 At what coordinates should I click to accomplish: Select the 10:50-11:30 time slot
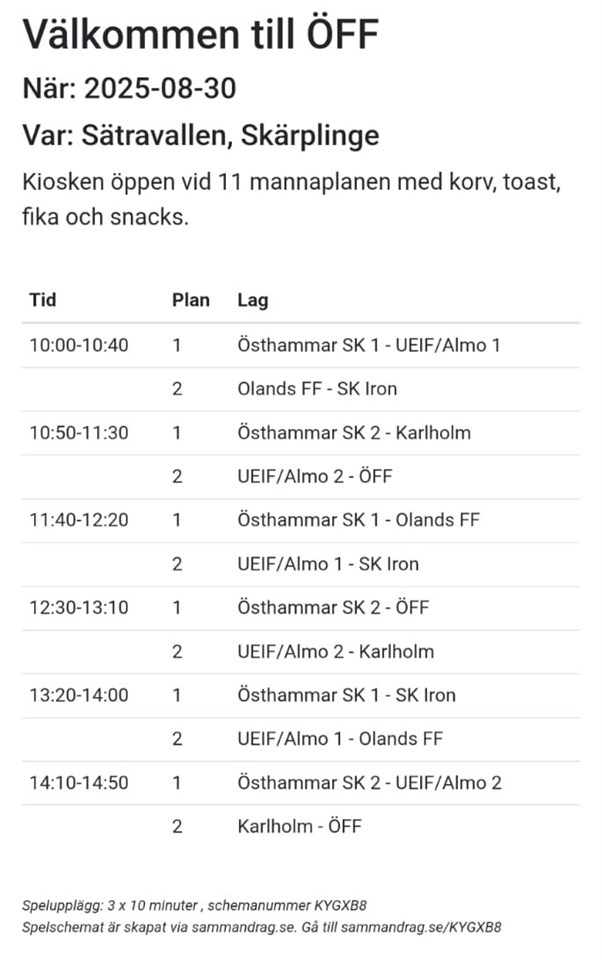coord(79,433)
